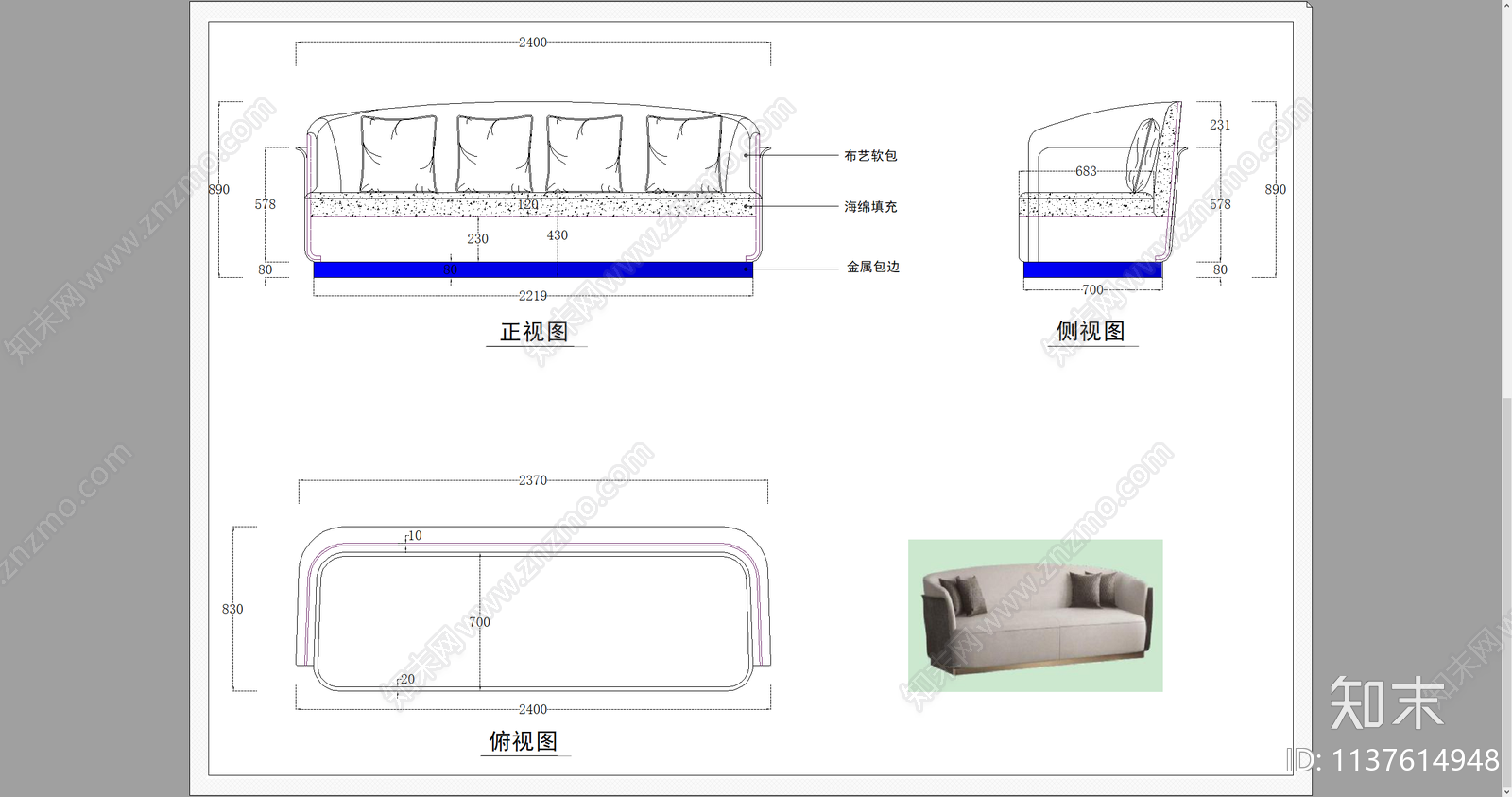Image resolution: width=1512 pixels, height=797 pixels.
Task: Click the 700 dimension below side view
Action: tap(1092, 289)
